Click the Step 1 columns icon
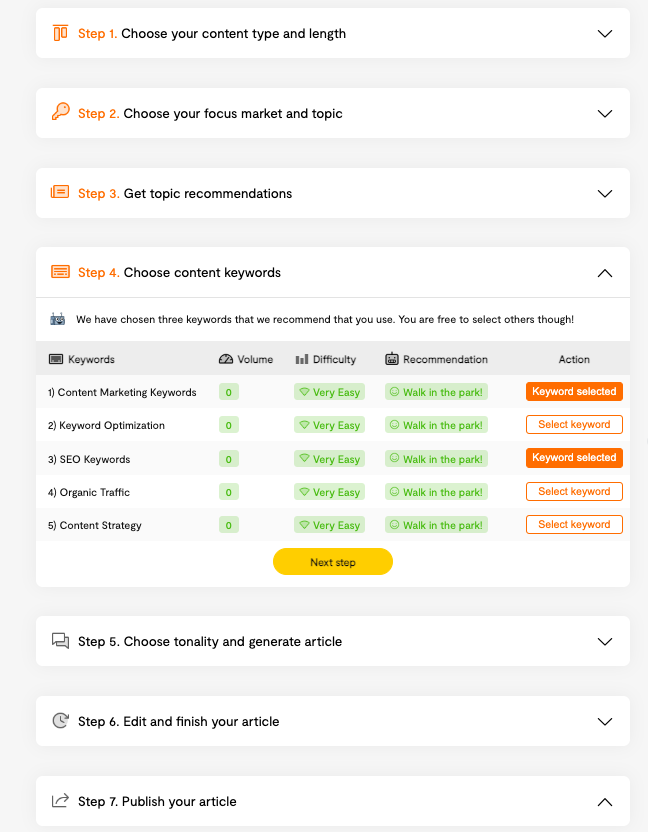Image resolution: width=648 pixels, height=832 pixels. 61,33
